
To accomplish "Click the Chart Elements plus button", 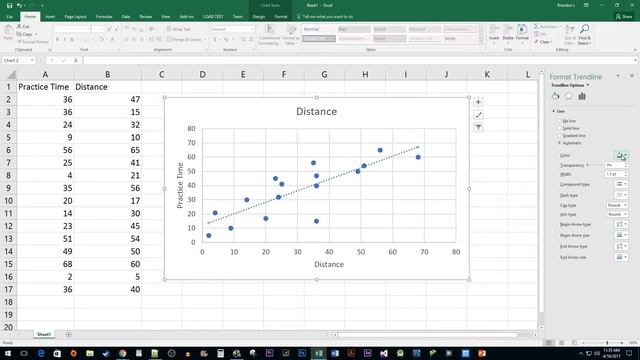I will 478,102.
